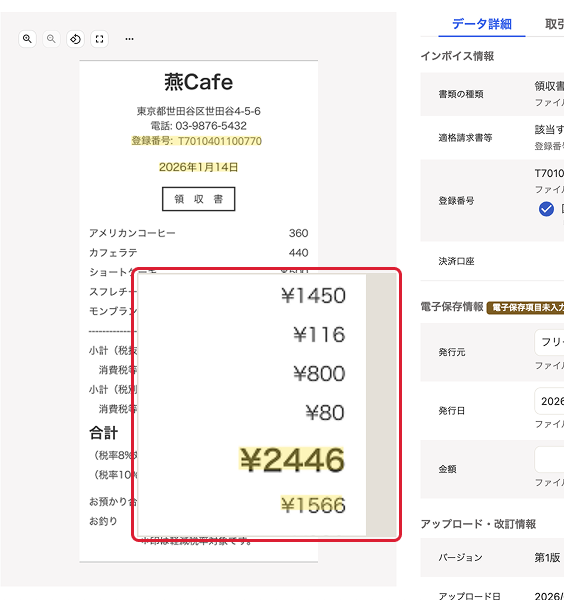Click the ¥80 tax value
564x600 pixels.
tap(325, 412)
